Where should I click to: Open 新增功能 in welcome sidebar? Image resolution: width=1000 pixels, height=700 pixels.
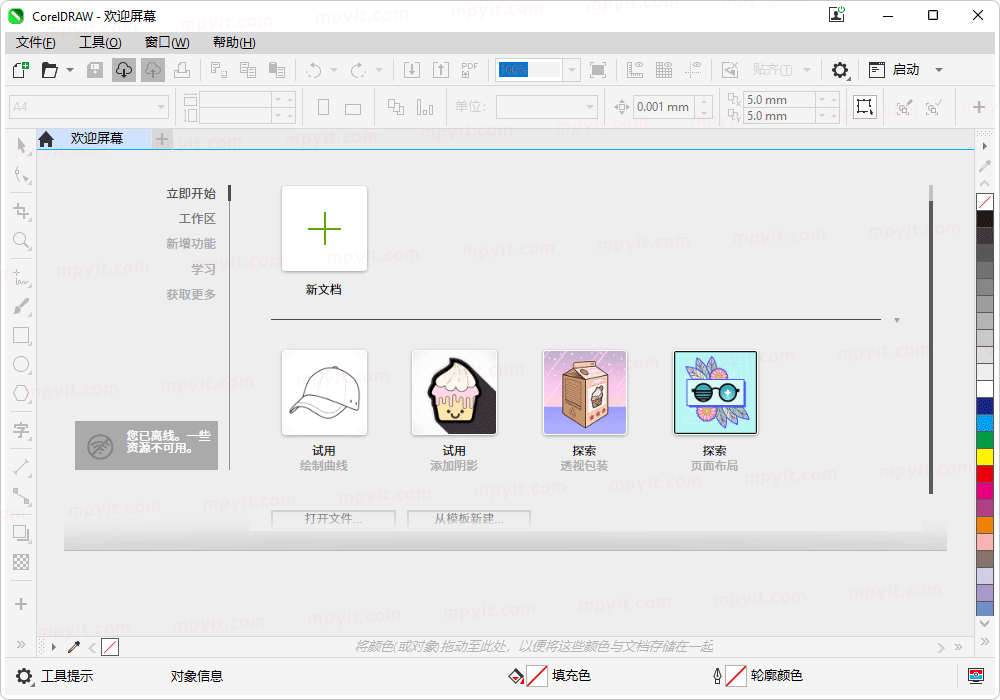[x=191, y=244]
